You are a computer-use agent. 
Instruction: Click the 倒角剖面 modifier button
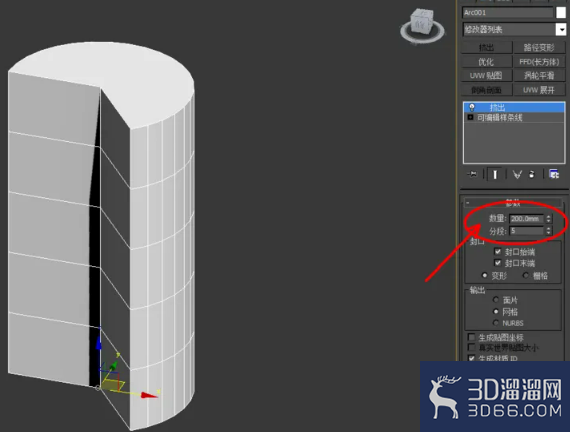(486, 90)
